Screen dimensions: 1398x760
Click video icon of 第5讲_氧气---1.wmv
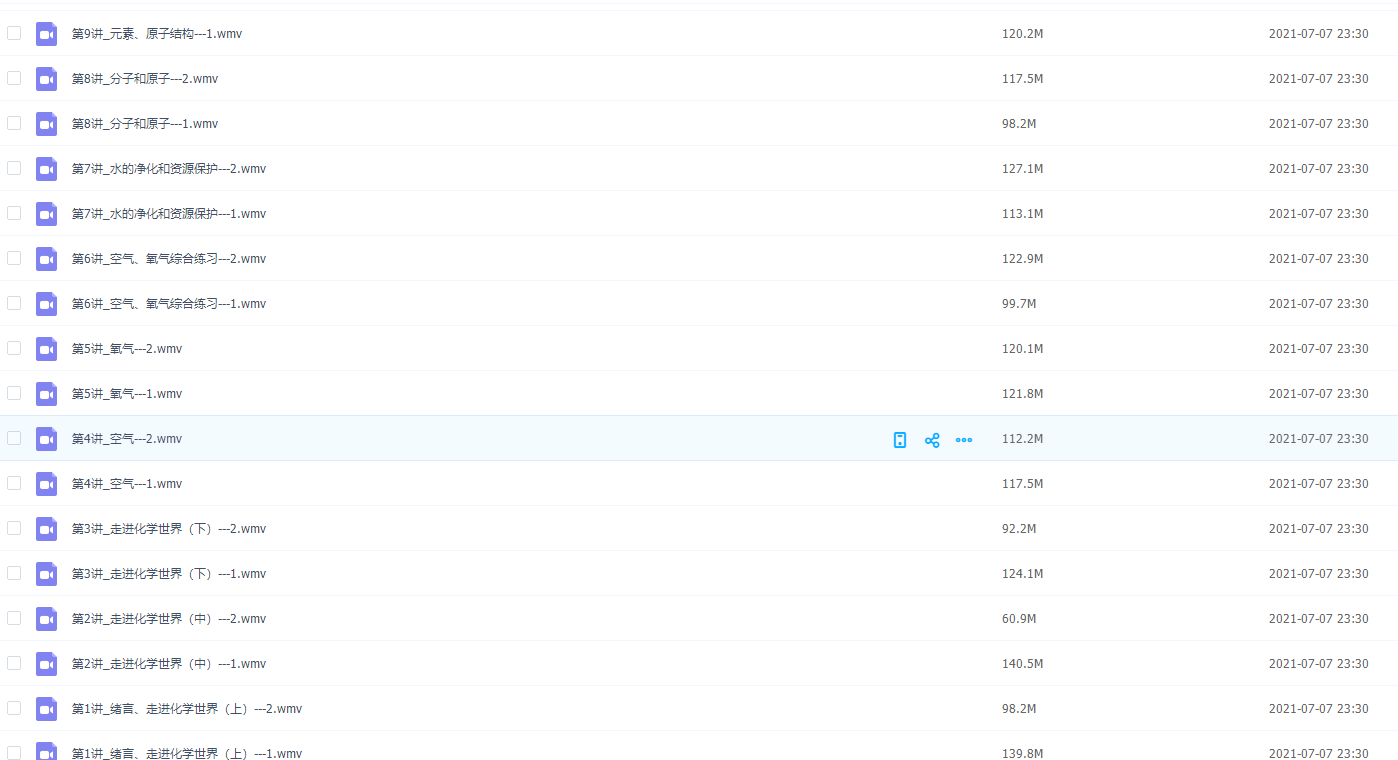pos(47,394)
